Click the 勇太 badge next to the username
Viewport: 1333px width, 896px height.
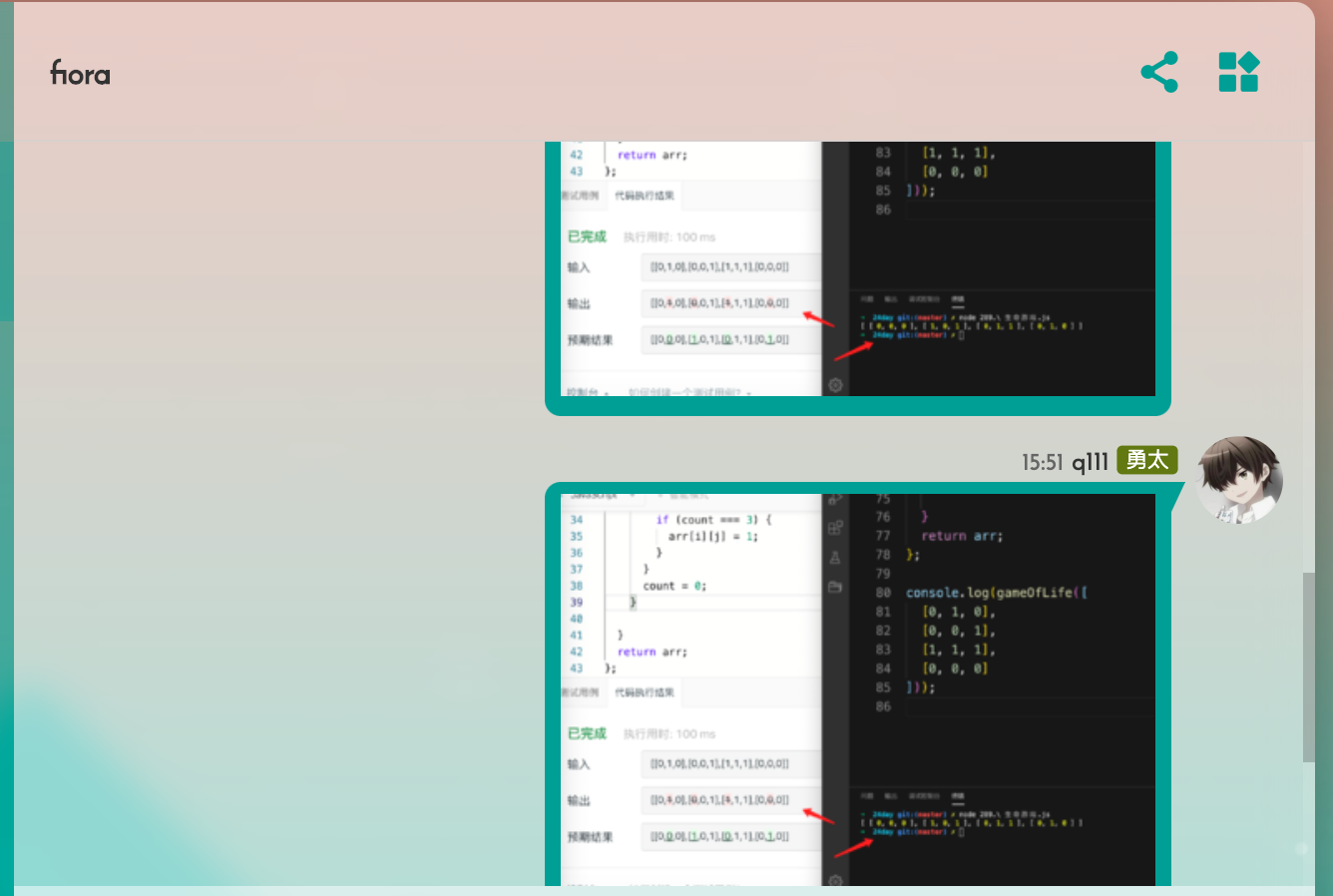(x=1145, y=461)
